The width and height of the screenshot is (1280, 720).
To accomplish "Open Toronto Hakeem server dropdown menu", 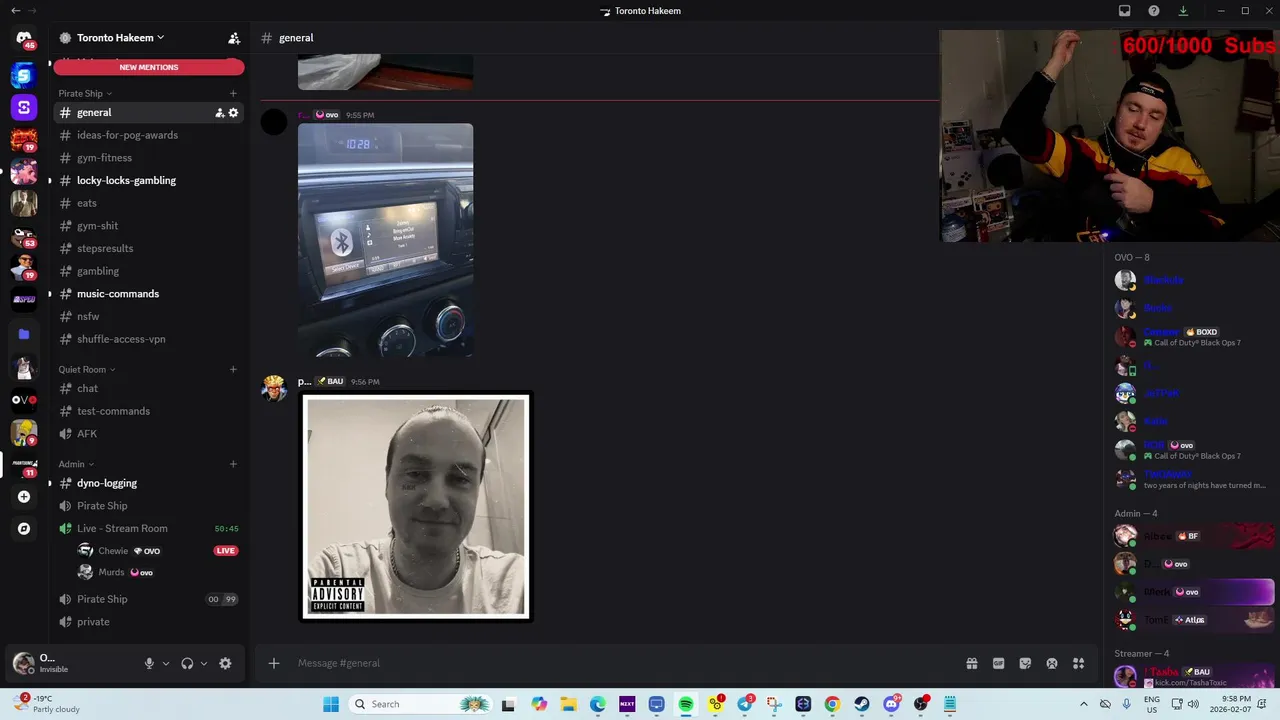I will [120, 38].
